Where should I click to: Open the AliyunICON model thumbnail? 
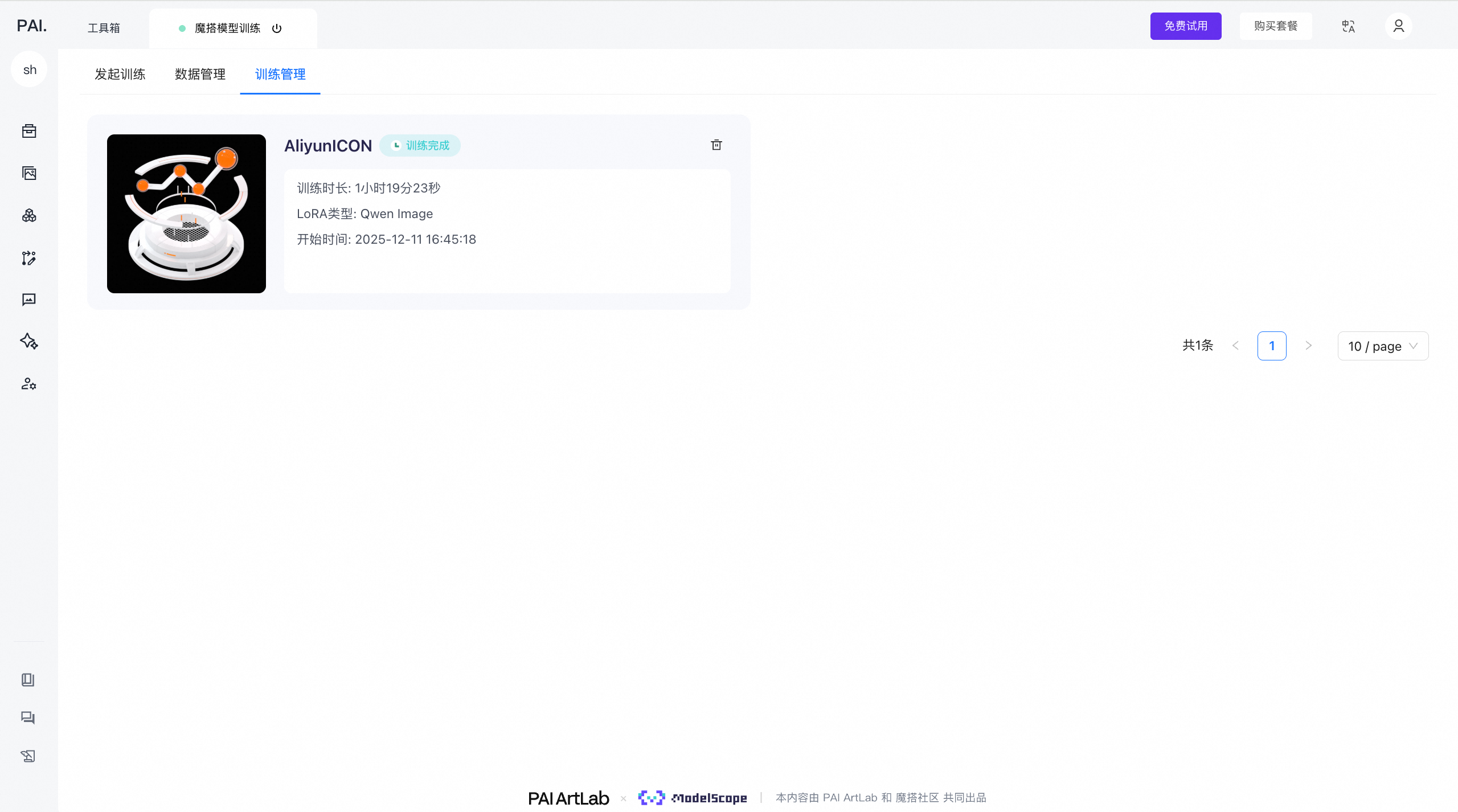[x=186, y=214]
